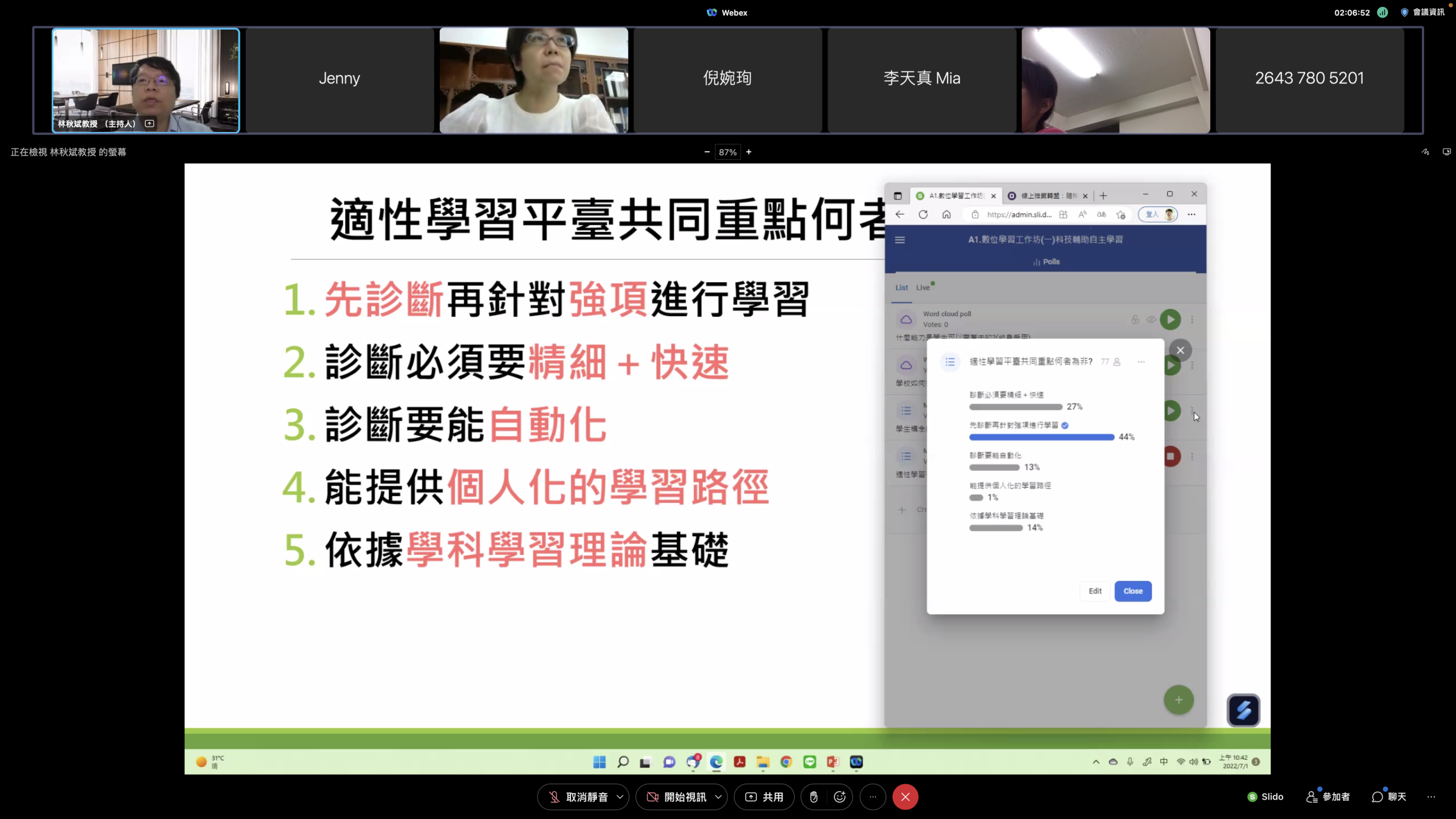Zoom out shared screen with minus
This screenshot has height=819, width=1456.
707,152
